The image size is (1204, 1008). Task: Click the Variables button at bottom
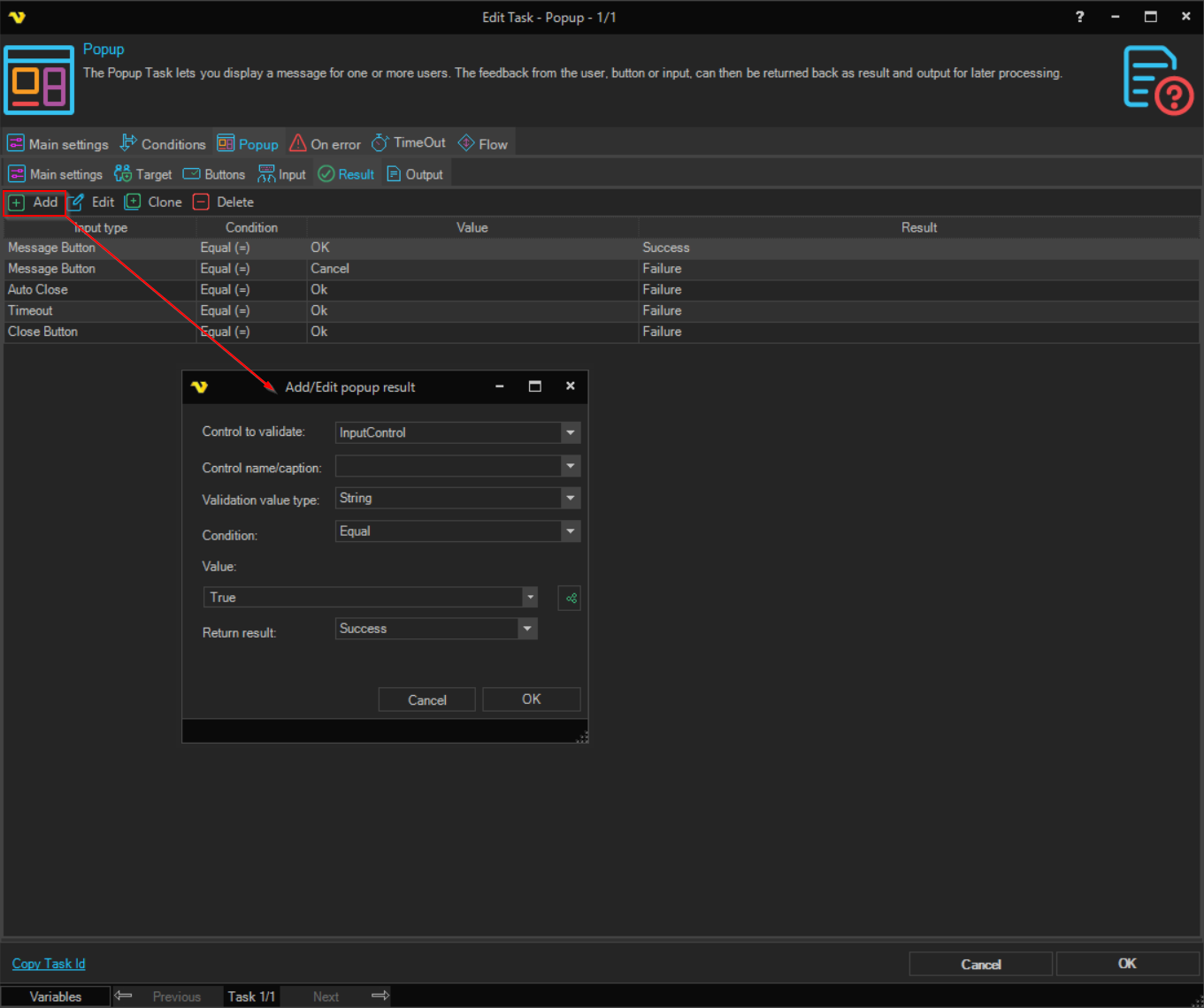click(x=56, y=997)
